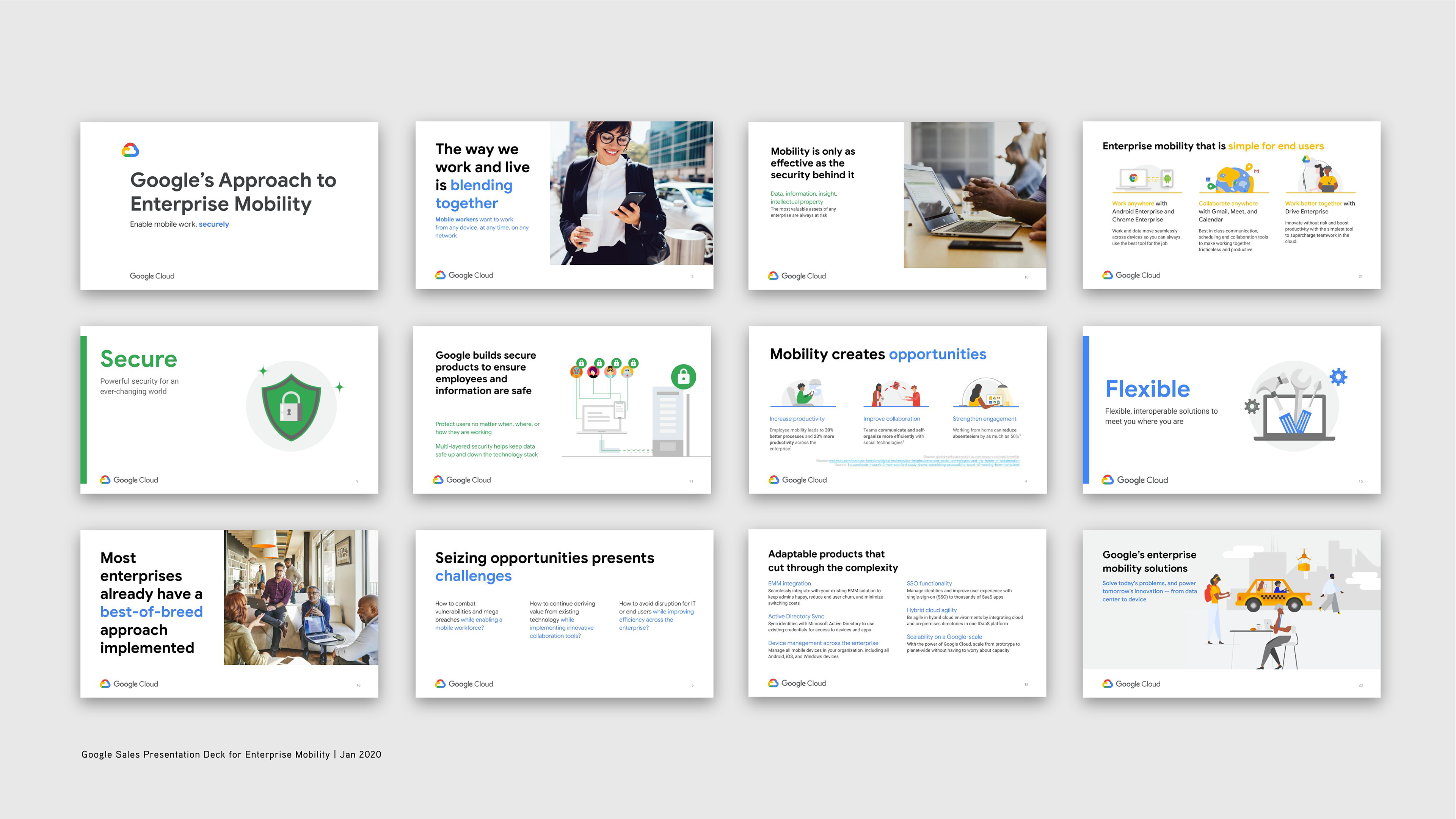Image resolution: width=1456 pixels, height=819 pixels.
Task: Click "Powerful security for an ever-changing world" text
Action: [x=140, y=386]
